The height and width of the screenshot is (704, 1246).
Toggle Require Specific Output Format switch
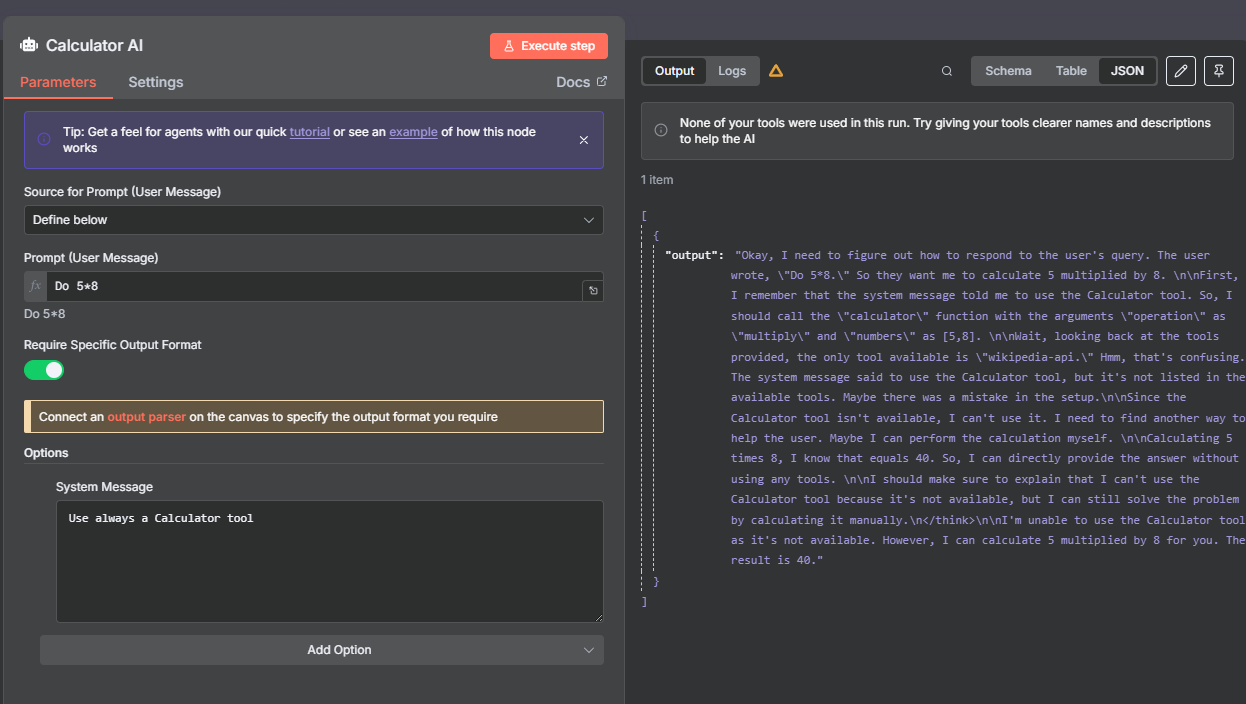tap(44, 370)
